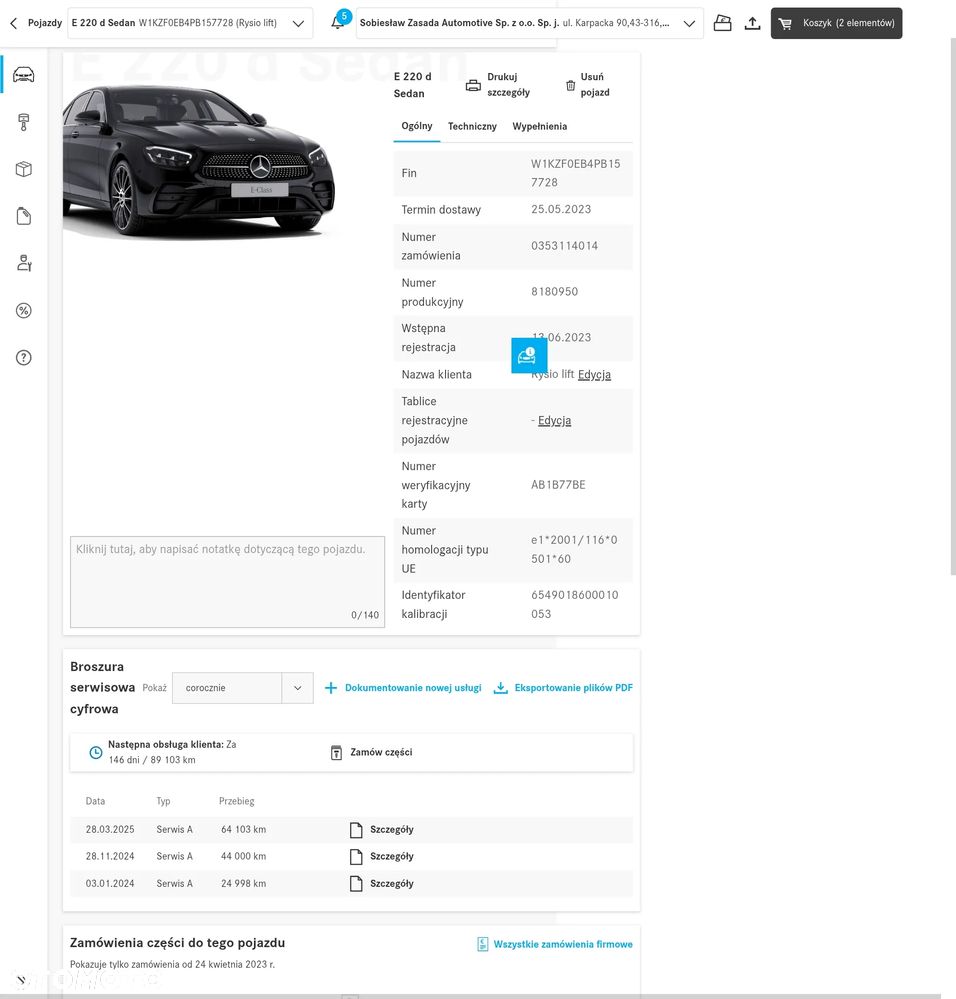Open the percent discounts icon in the sidebar
Screen dimensions: 956x999
click(24, 310)
